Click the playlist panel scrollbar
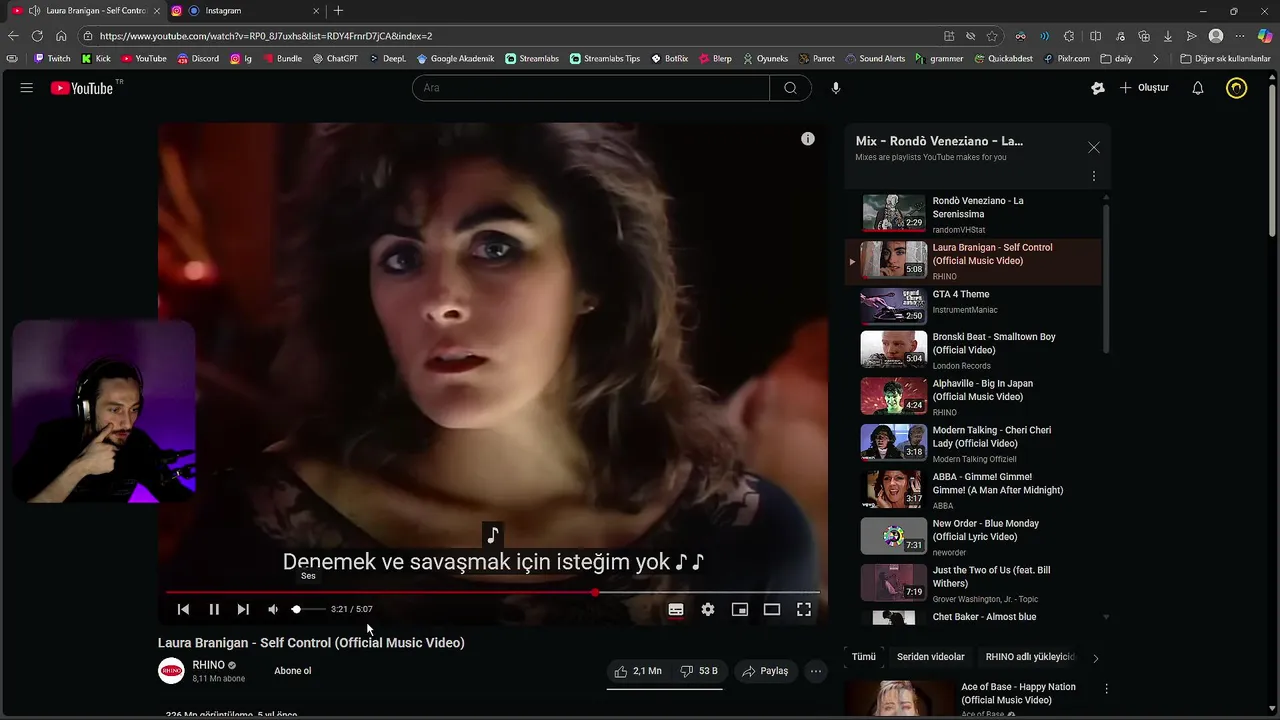The width and height of the screenshot is (1280, 720). click(x=1106, y=278)
